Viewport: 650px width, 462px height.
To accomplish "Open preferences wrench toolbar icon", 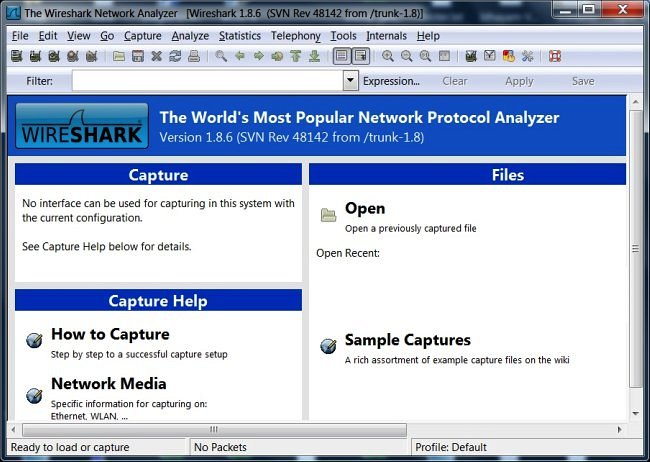I will pos(527,56).
